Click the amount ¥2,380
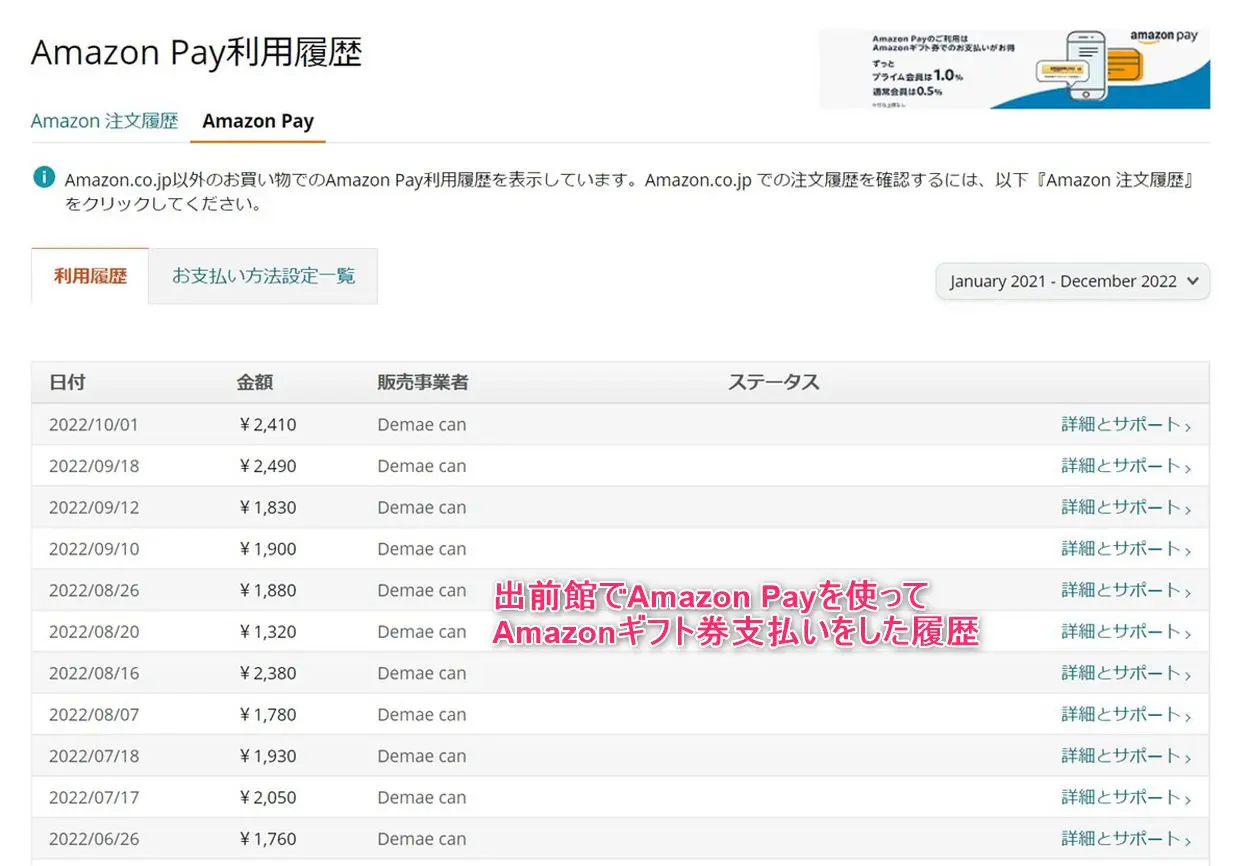 pos(267,674)
